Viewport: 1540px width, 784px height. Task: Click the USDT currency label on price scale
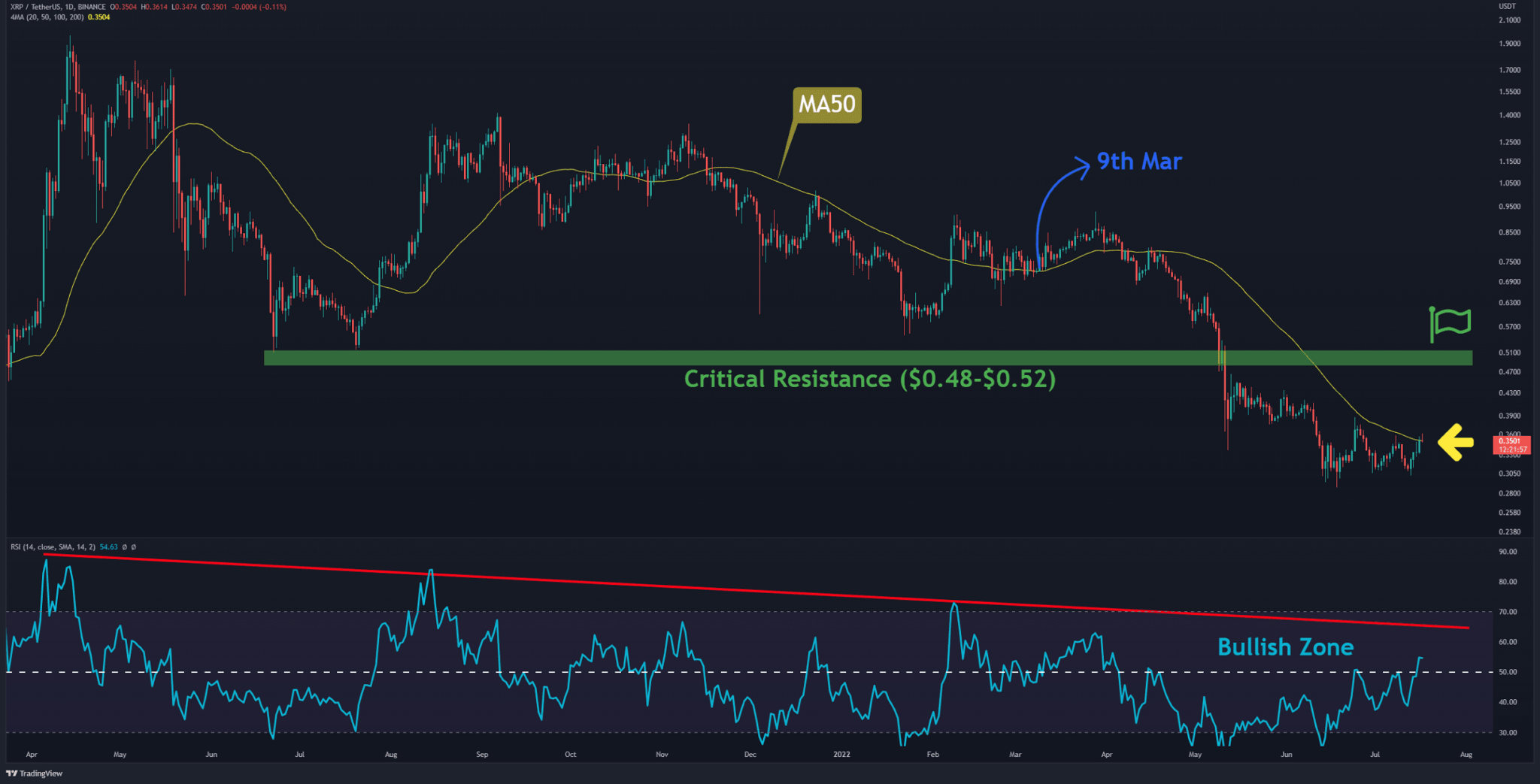(x=1507, y=7)
